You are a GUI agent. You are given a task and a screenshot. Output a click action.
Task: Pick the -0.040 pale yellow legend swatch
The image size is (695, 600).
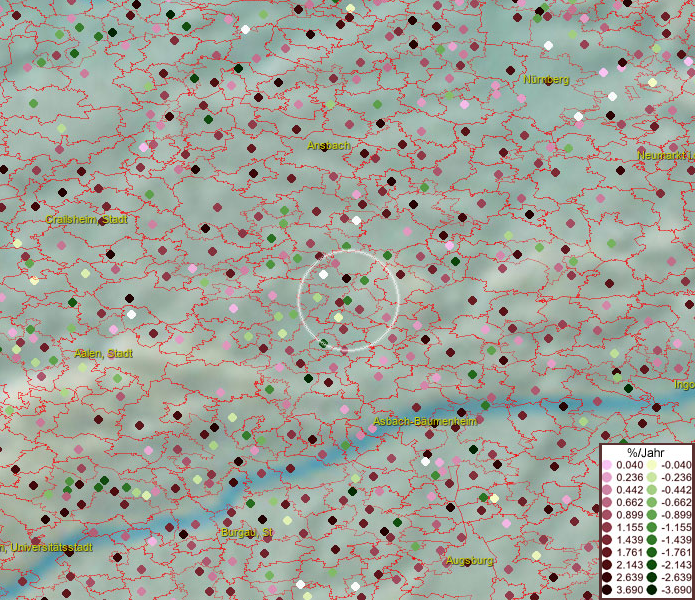pos(652,465)
